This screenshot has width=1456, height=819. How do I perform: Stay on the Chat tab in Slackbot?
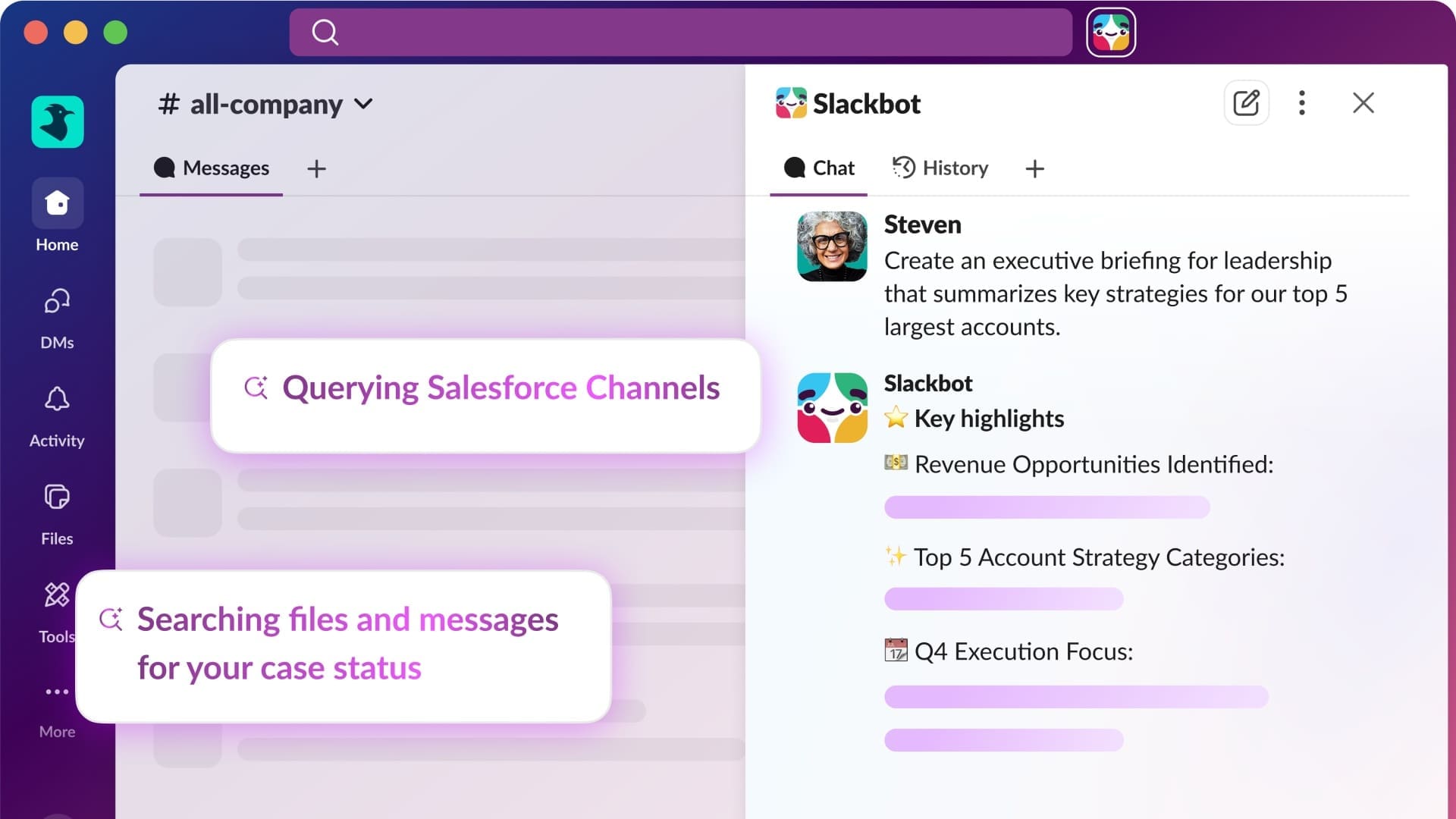(818, 168)
